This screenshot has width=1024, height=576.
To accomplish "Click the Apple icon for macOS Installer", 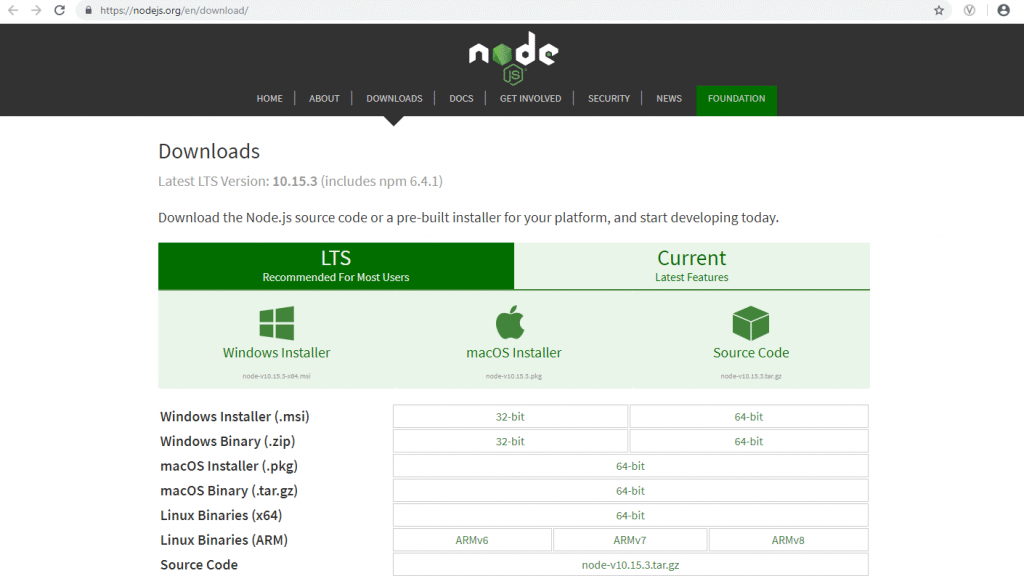I will pos(512,321).
